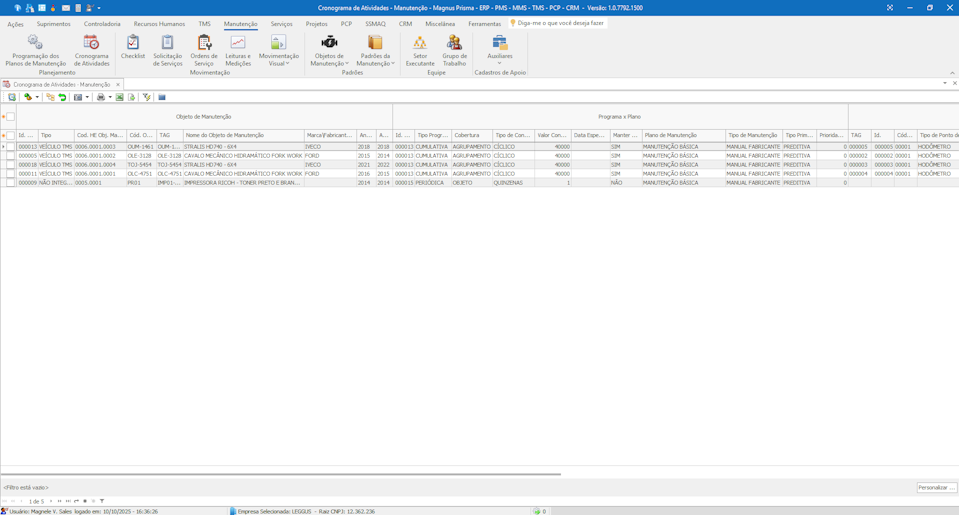Switch to the Suprimentos ribbon tab
959x515 pixels.
click(x=54, y=24)
